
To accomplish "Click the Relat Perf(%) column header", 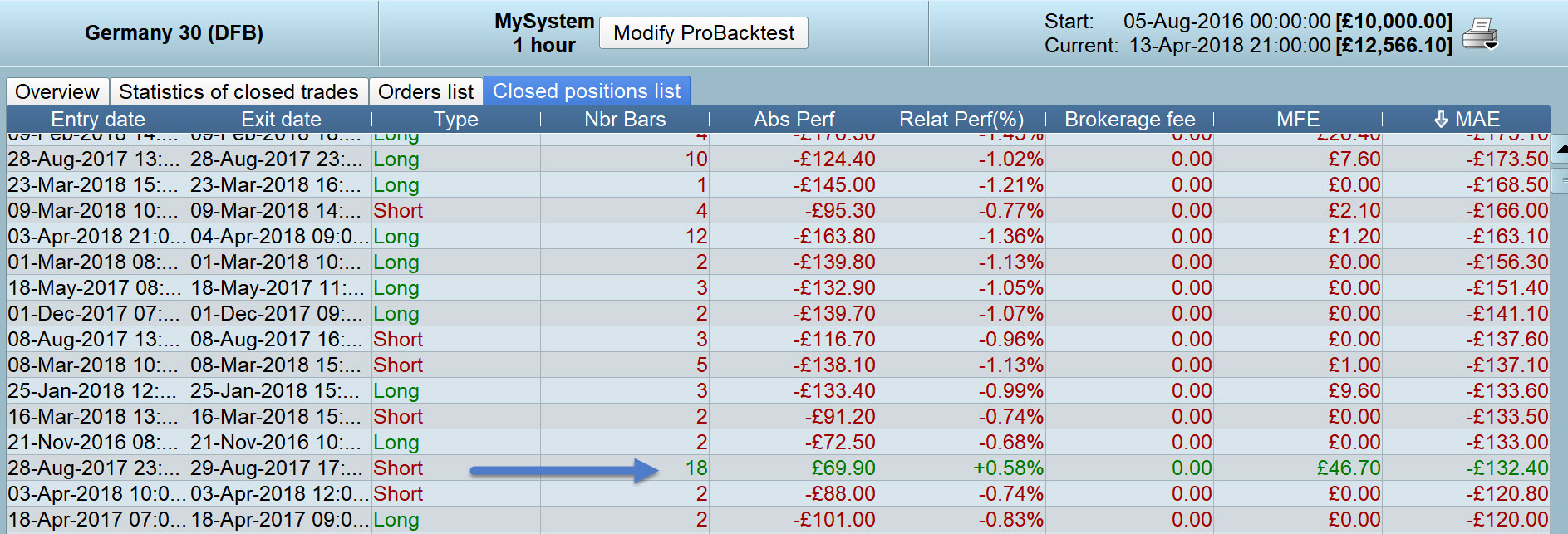I will click(961, 120).
